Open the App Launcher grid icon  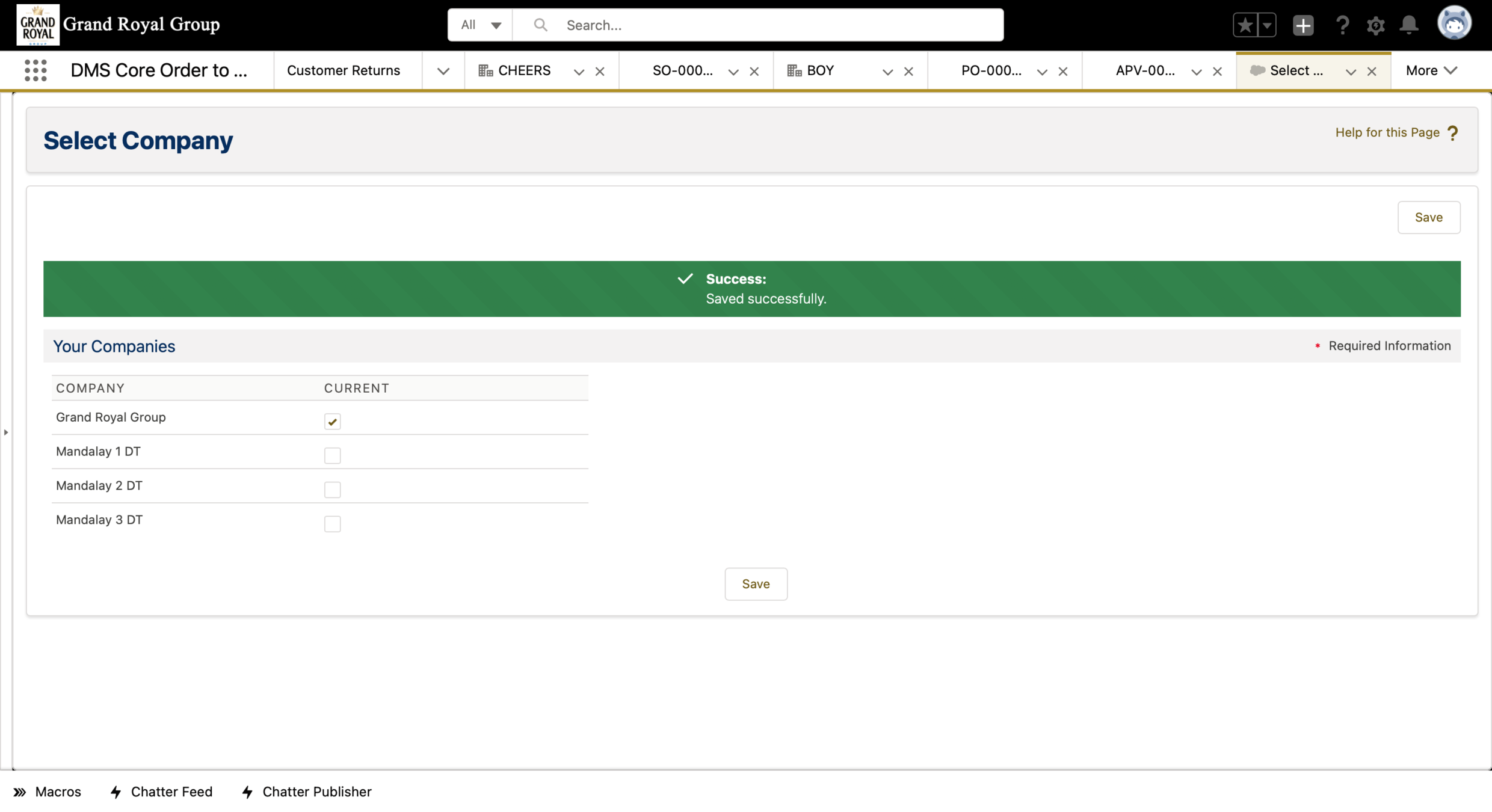point(35,70)
